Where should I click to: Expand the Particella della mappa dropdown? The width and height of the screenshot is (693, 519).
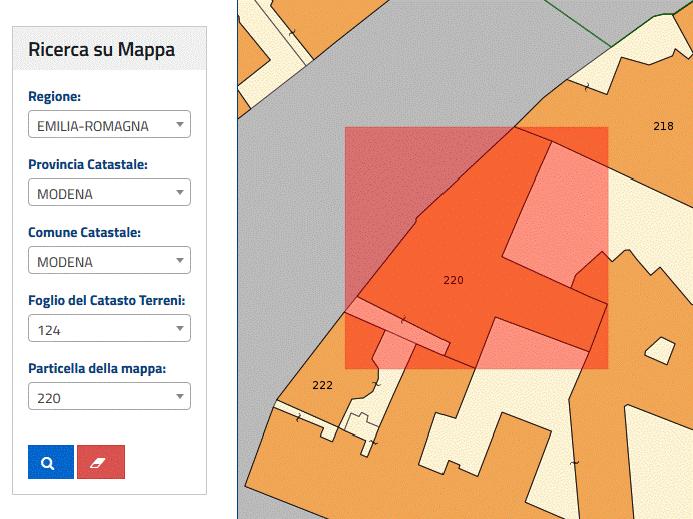click(x=109, y=397)
